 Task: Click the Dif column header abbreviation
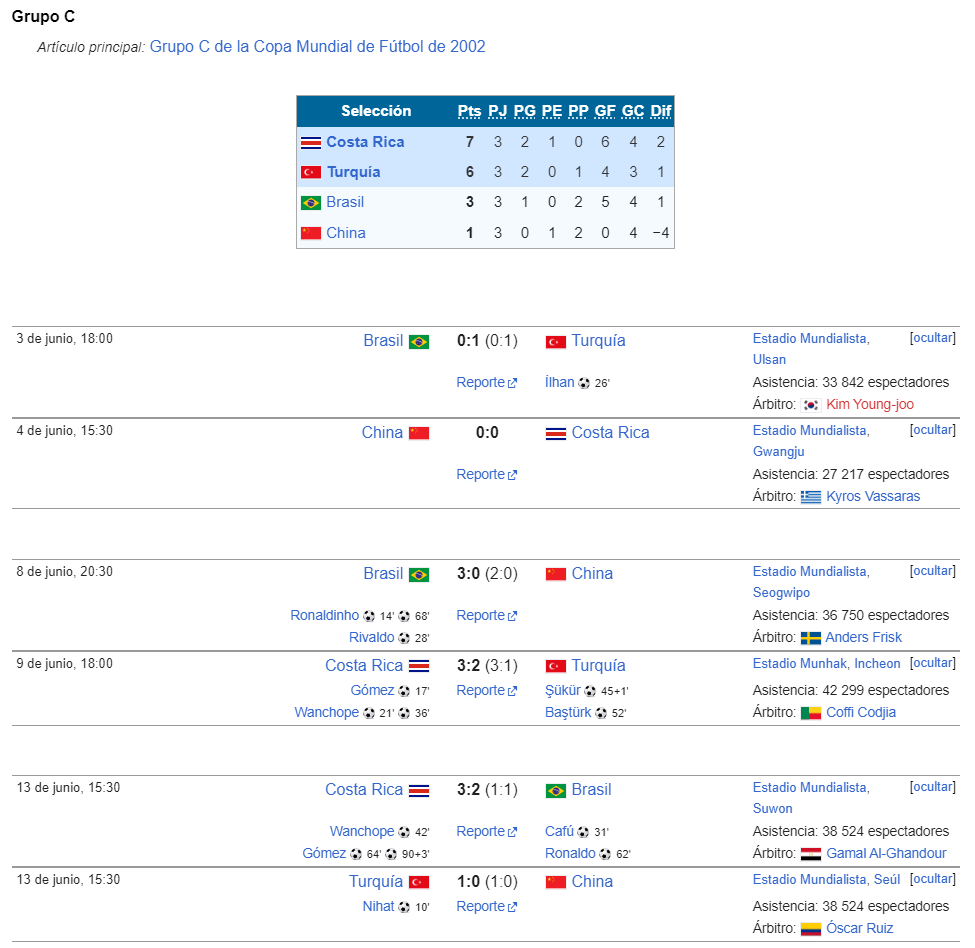pyautogui.click(x=660, y=111)
